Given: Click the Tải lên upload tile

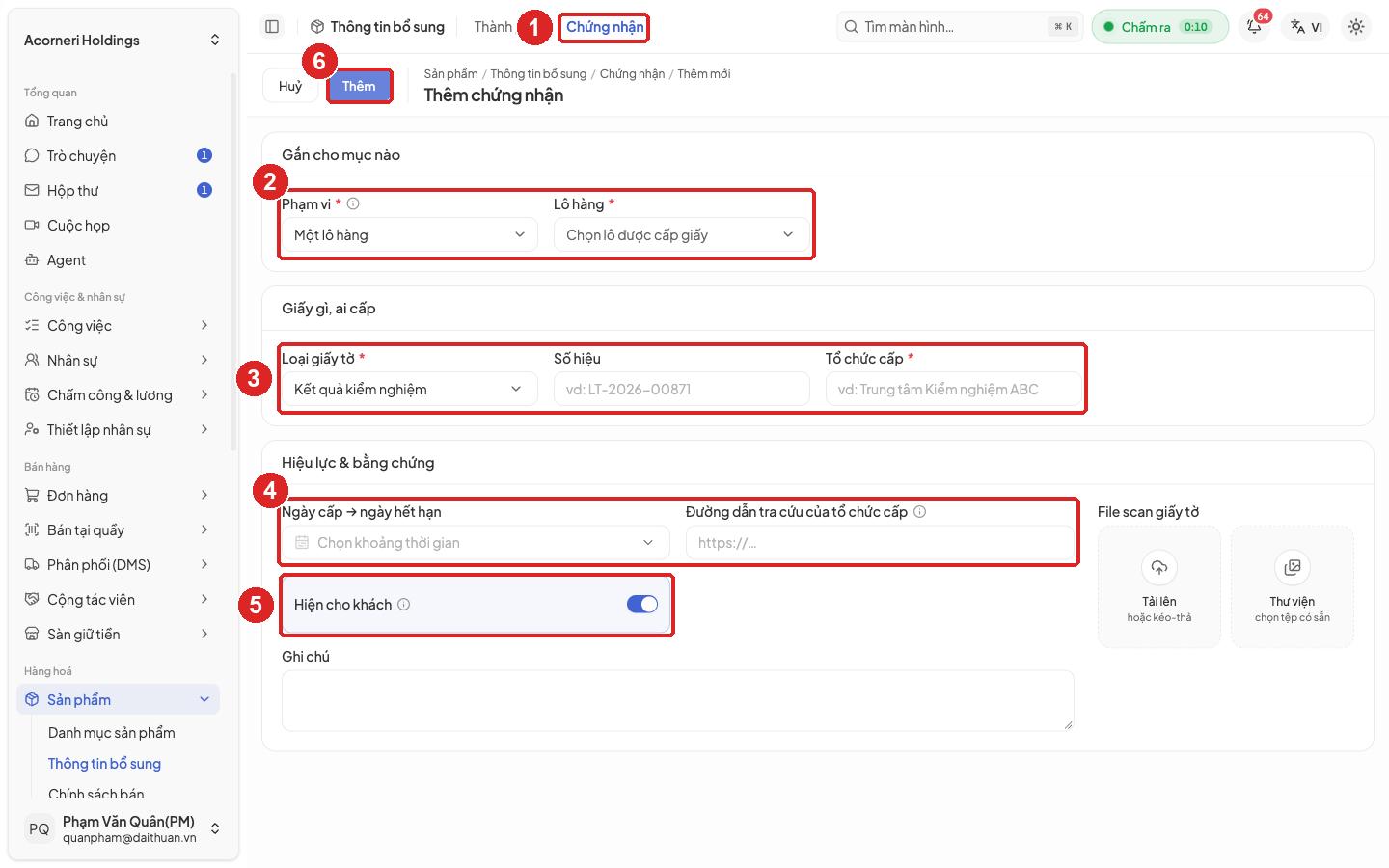Looking at the screenshot, I should (x=1159, y=586).
